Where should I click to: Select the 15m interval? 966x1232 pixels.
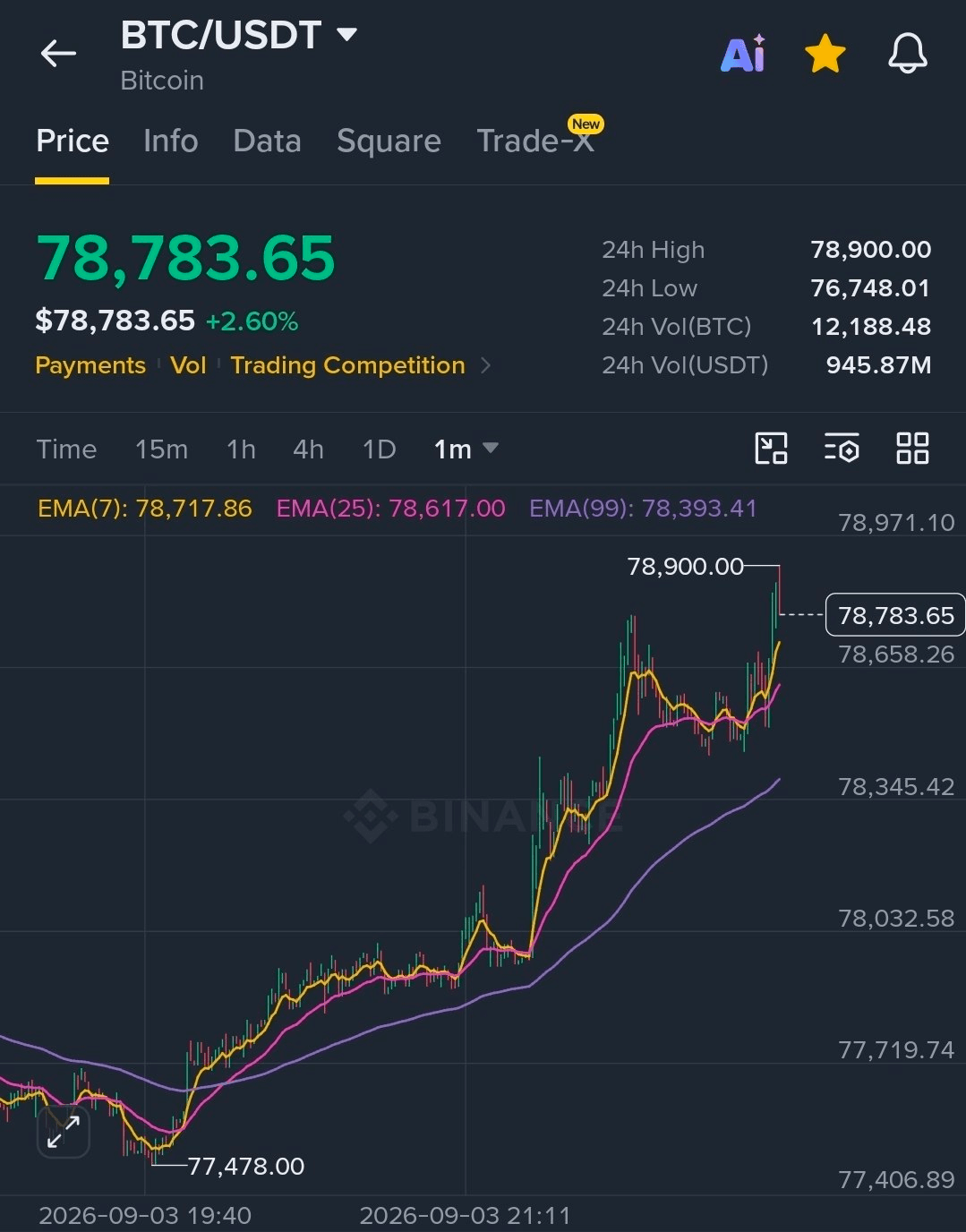[161, 449]
